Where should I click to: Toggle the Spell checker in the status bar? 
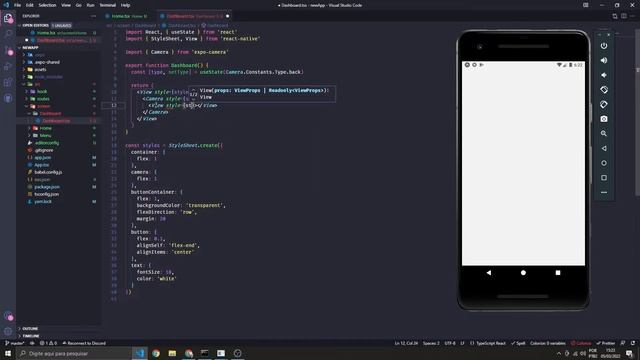click(x=518, y=343)
